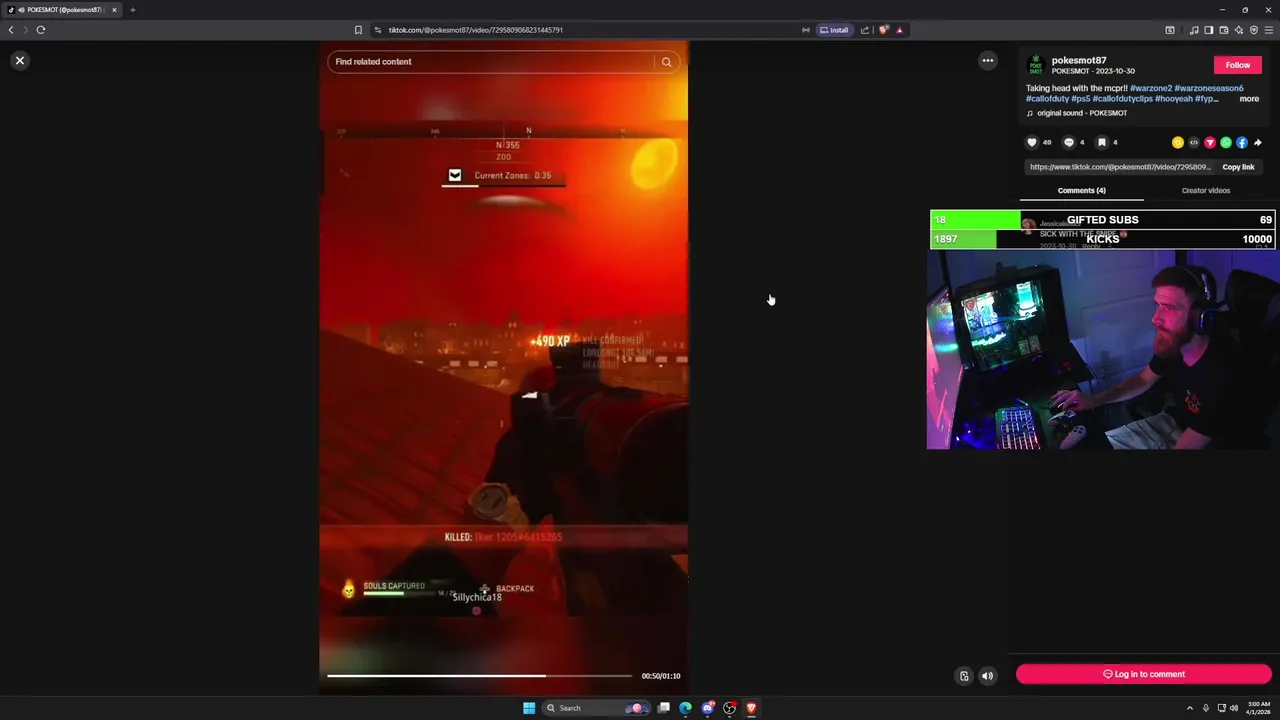Share via the red send-to-friends icon
Viewport: 1280px width, 720px height.
click(x=1210, y=143)
